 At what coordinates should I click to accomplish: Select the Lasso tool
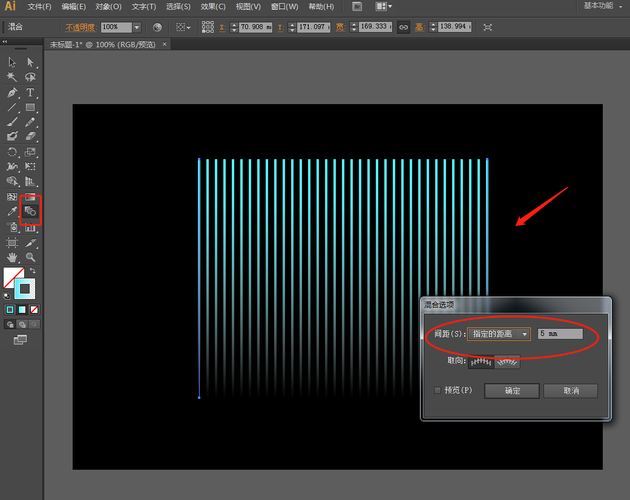pyautogui.click(x=30, y=77)
